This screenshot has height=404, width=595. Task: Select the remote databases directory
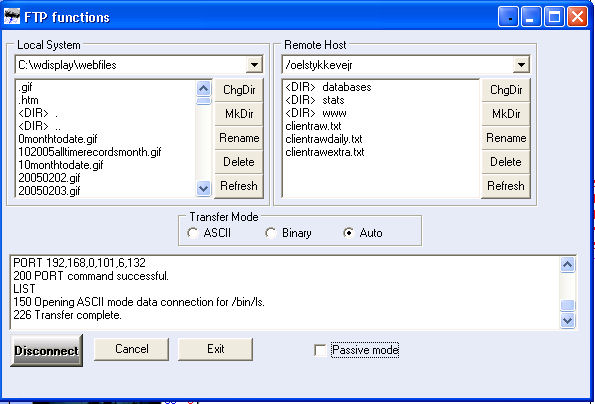click(x=328, y=87)
